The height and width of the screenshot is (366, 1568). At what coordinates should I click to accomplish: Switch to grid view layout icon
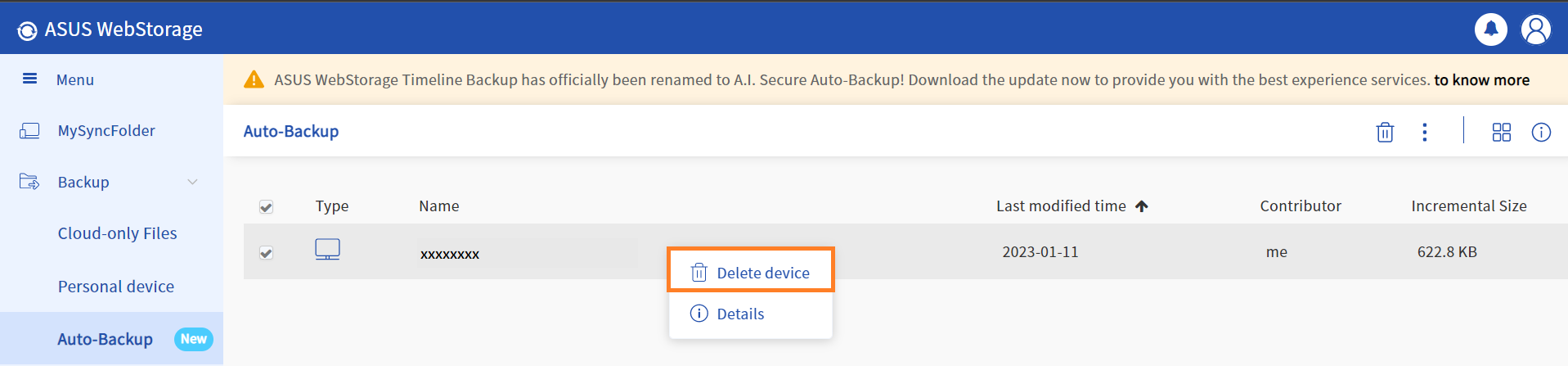[1501, 132]
